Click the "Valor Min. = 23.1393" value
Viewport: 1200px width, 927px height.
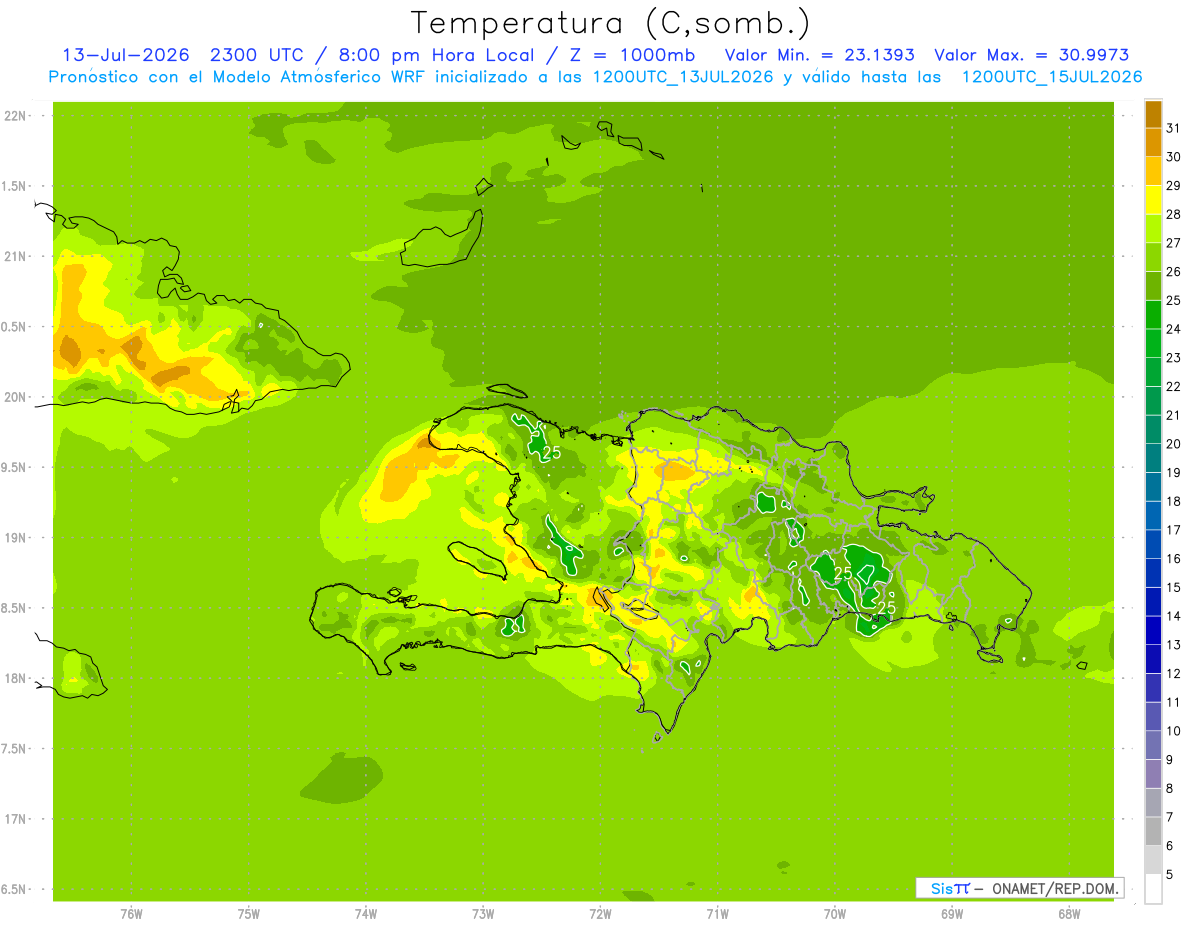pos(820,55)
